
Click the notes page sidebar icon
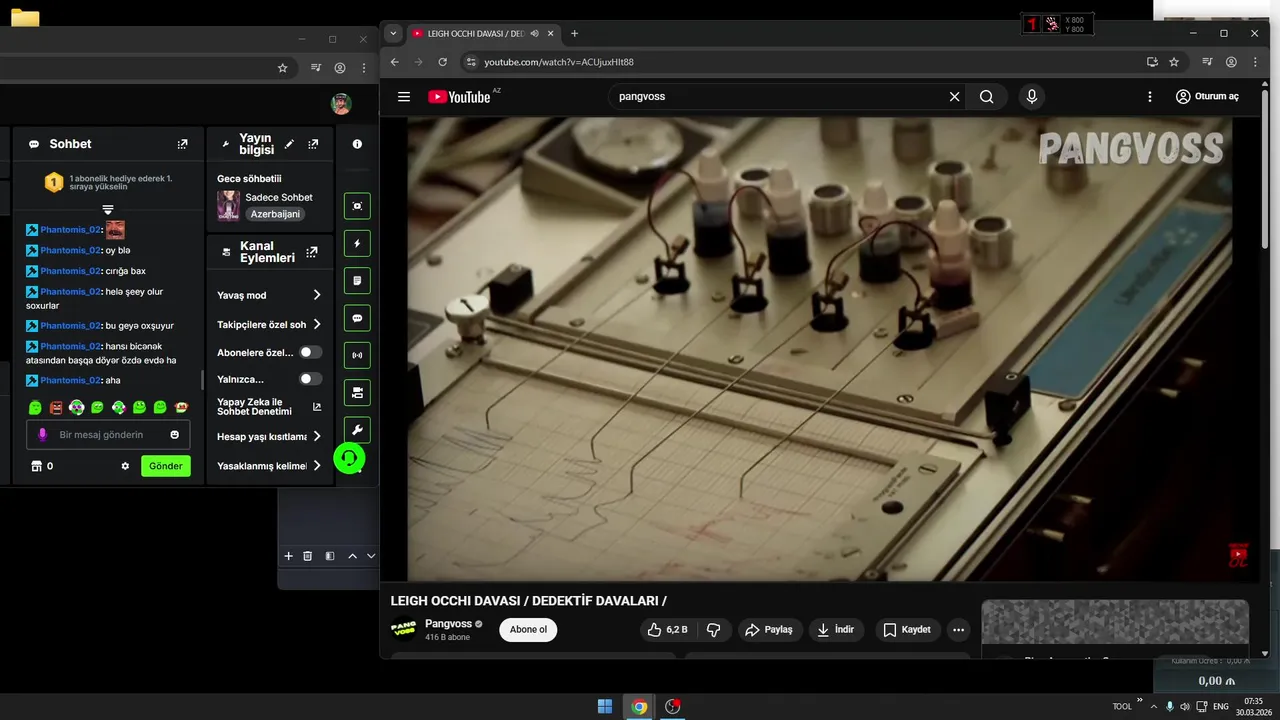tap(357, 281)
